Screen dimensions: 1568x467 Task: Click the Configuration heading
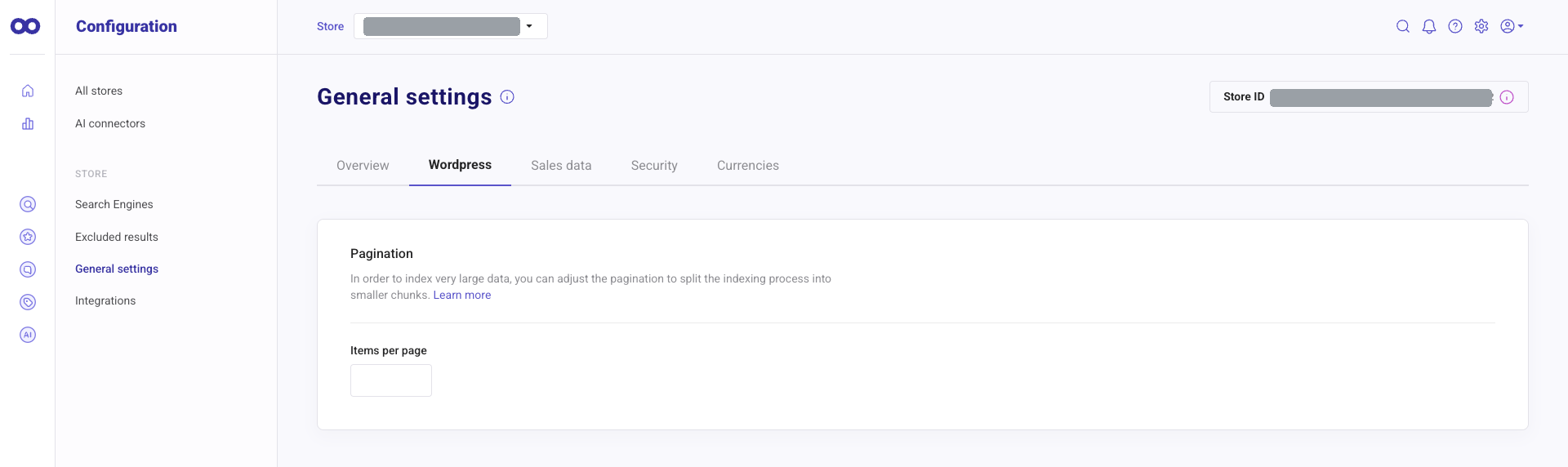point(127,26)
